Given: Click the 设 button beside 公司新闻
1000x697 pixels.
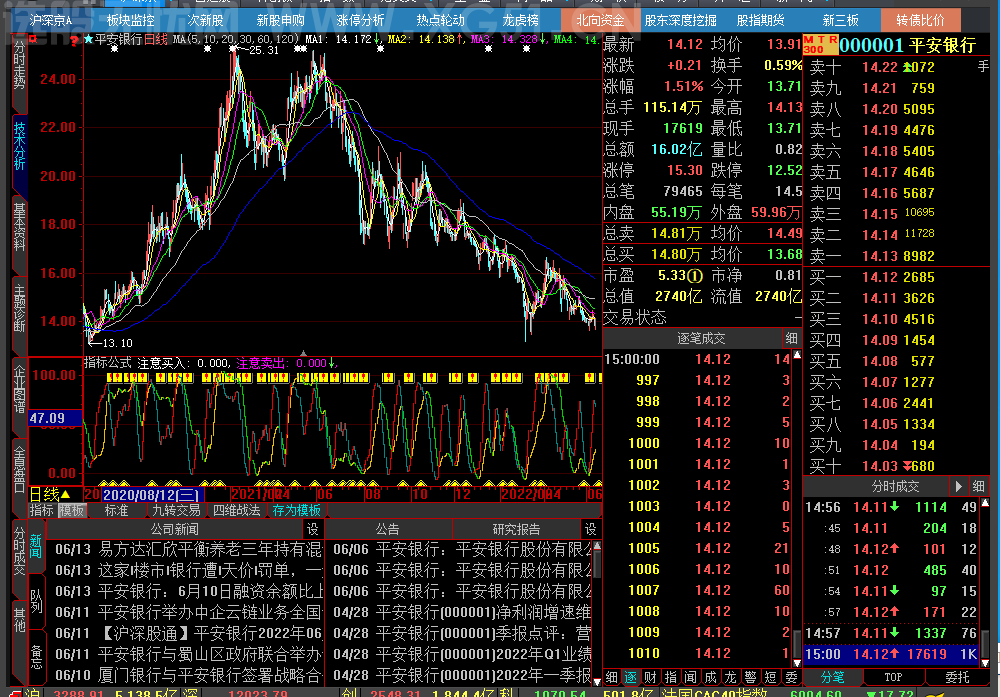Looking at the screenshot, I should [312, 529].
